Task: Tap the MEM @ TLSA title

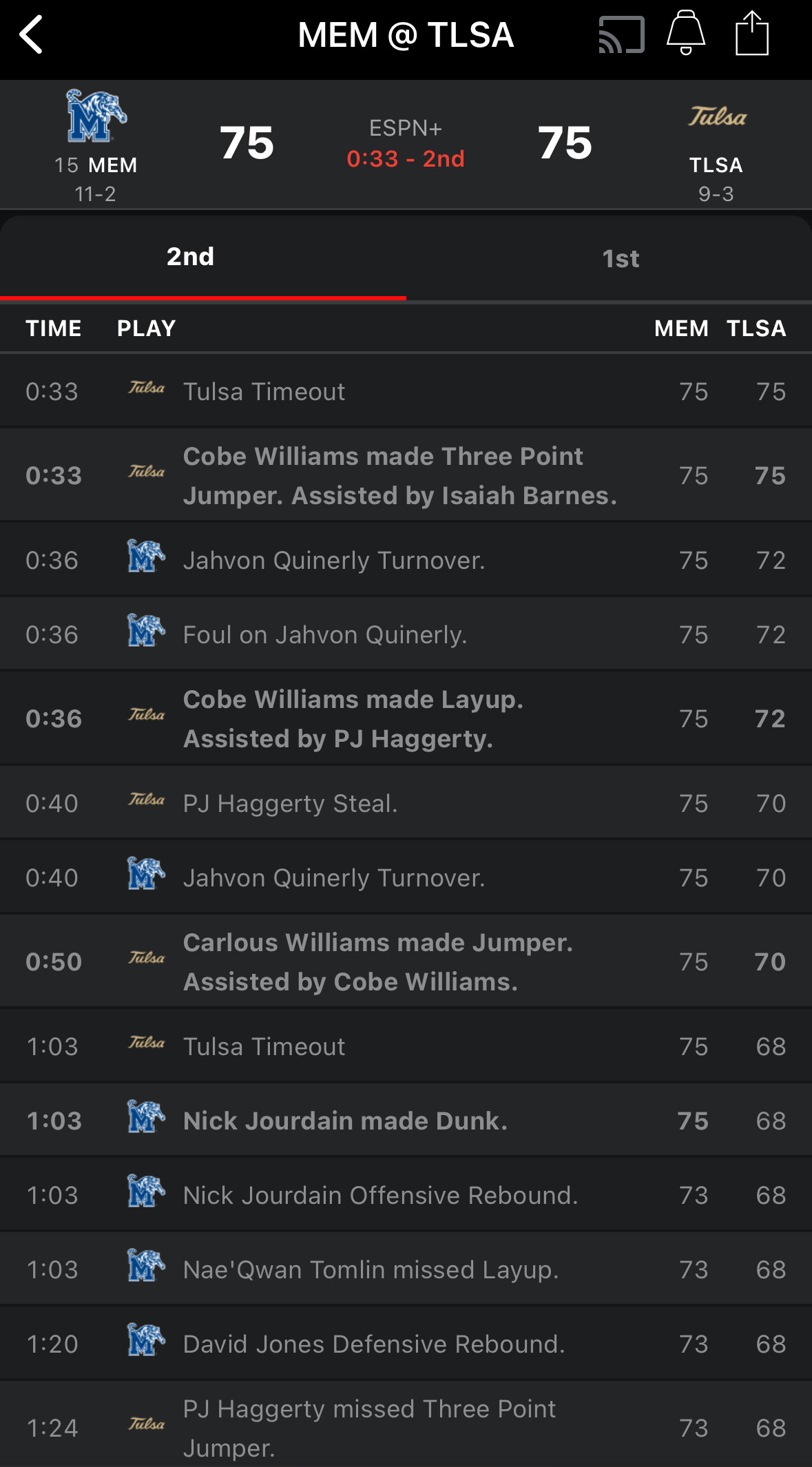Action: (x=406, y=35)
